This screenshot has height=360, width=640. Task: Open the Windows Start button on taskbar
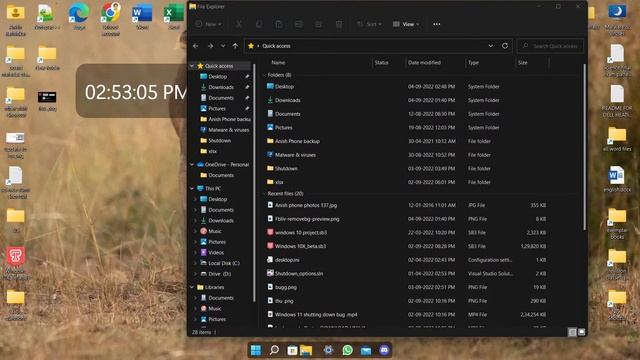click(256, 350)
